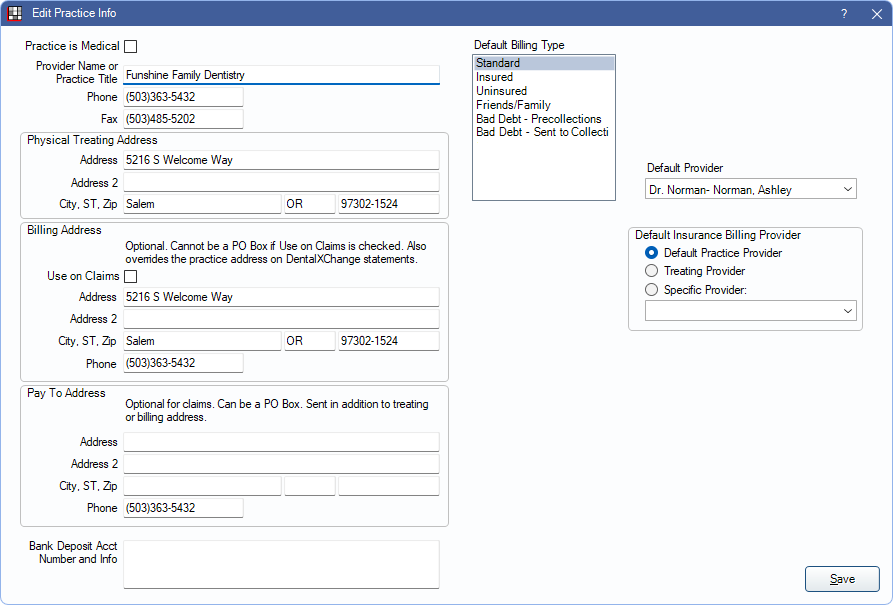
Task: Select Insured in Default Billing Type list
Action: tap(495, 77)
